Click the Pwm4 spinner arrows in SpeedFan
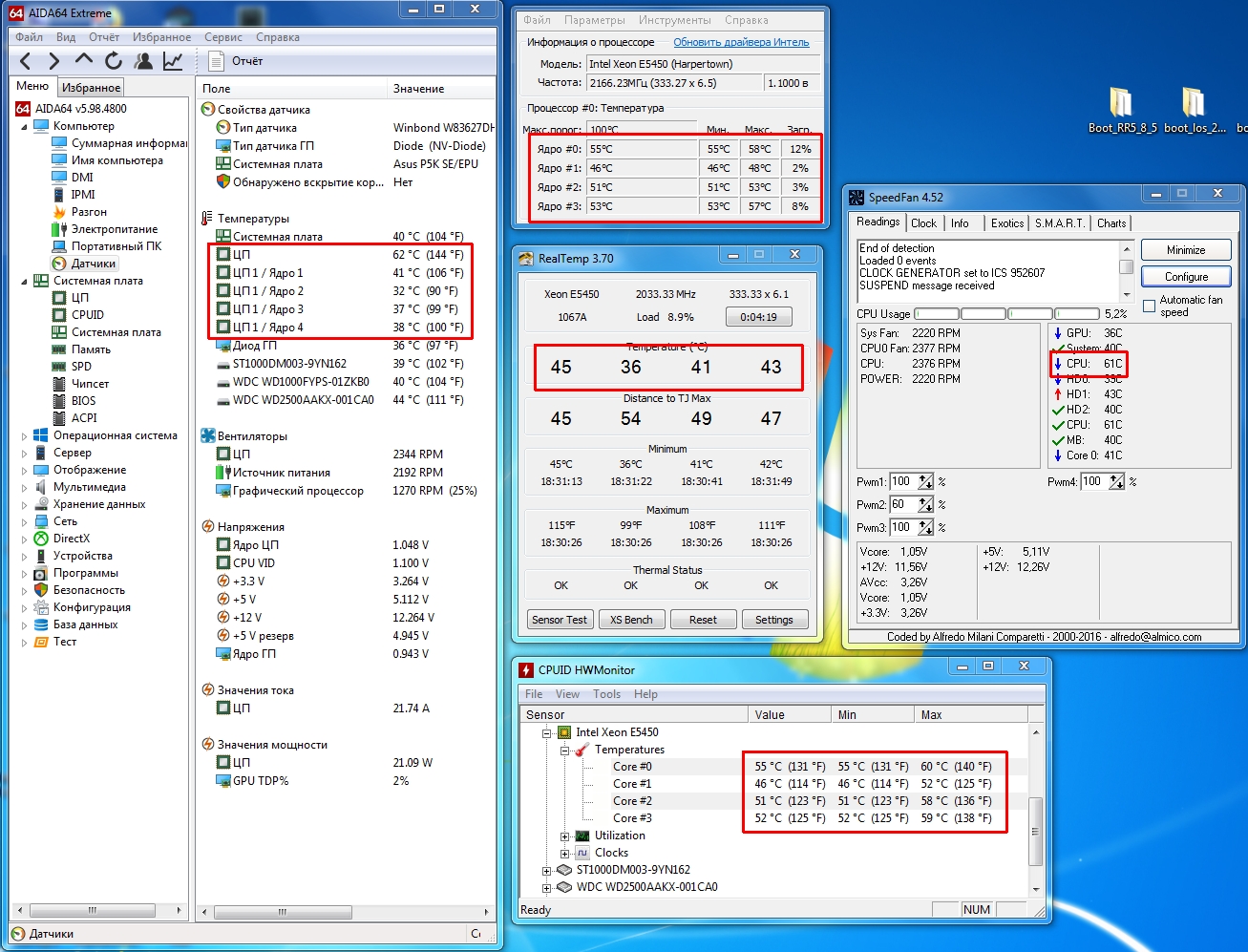This screenshot has width=1248, height=952. pyautogui.click(x=1116, y=482)
